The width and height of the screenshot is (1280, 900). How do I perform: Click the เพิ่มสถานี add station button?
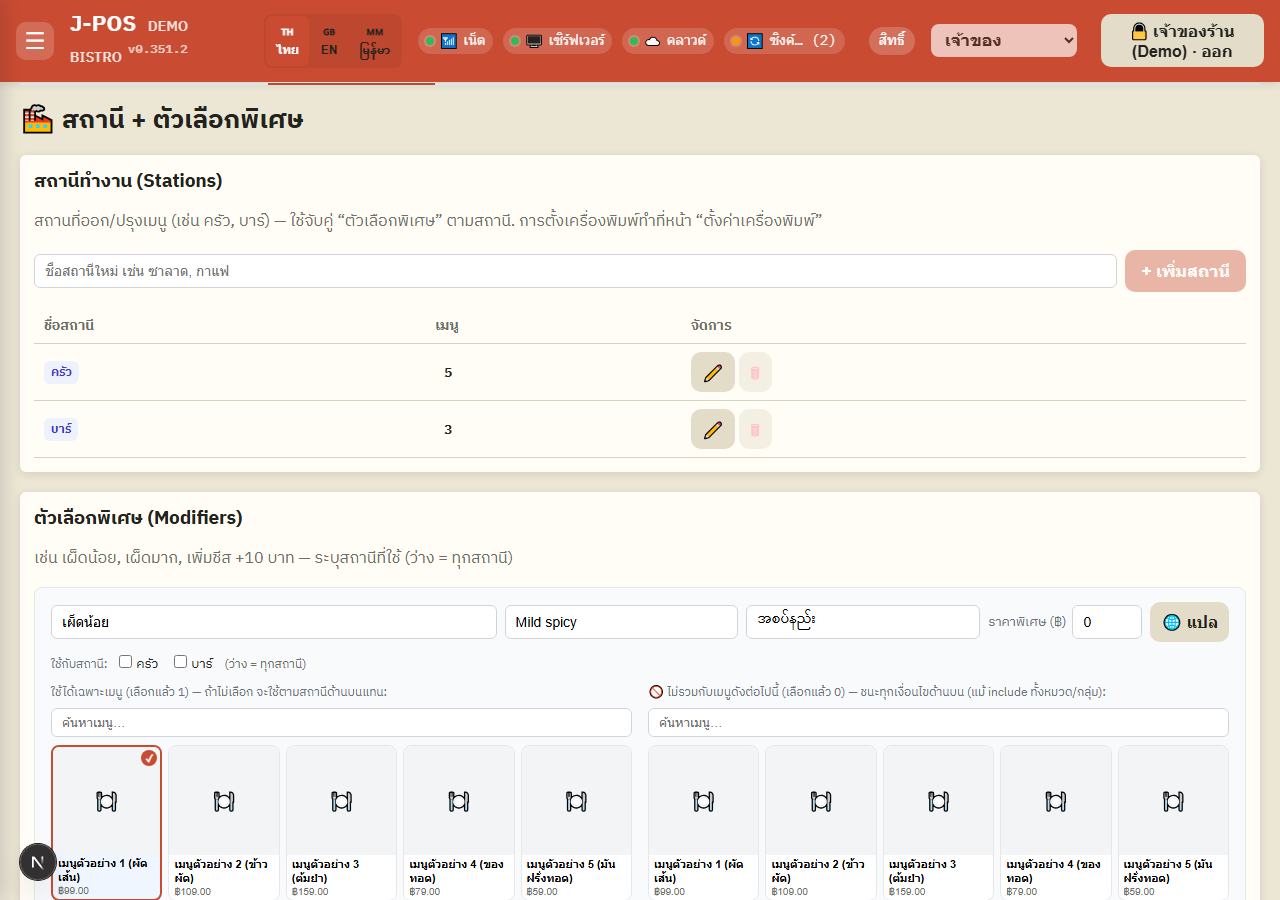pos(1185,271)
